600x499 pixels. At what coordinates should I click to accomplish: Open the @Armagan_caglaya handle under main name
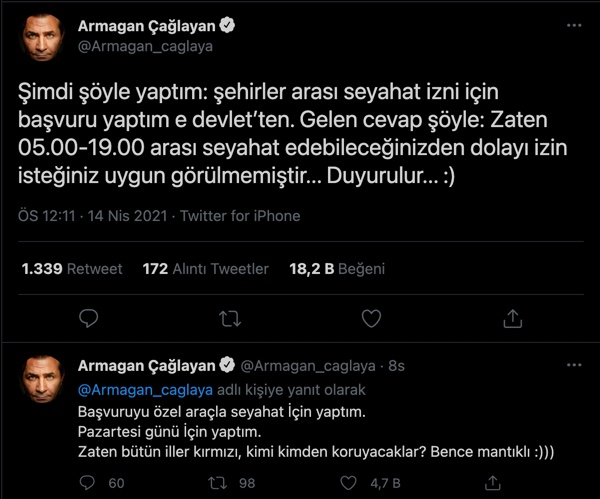pos(147,46)
